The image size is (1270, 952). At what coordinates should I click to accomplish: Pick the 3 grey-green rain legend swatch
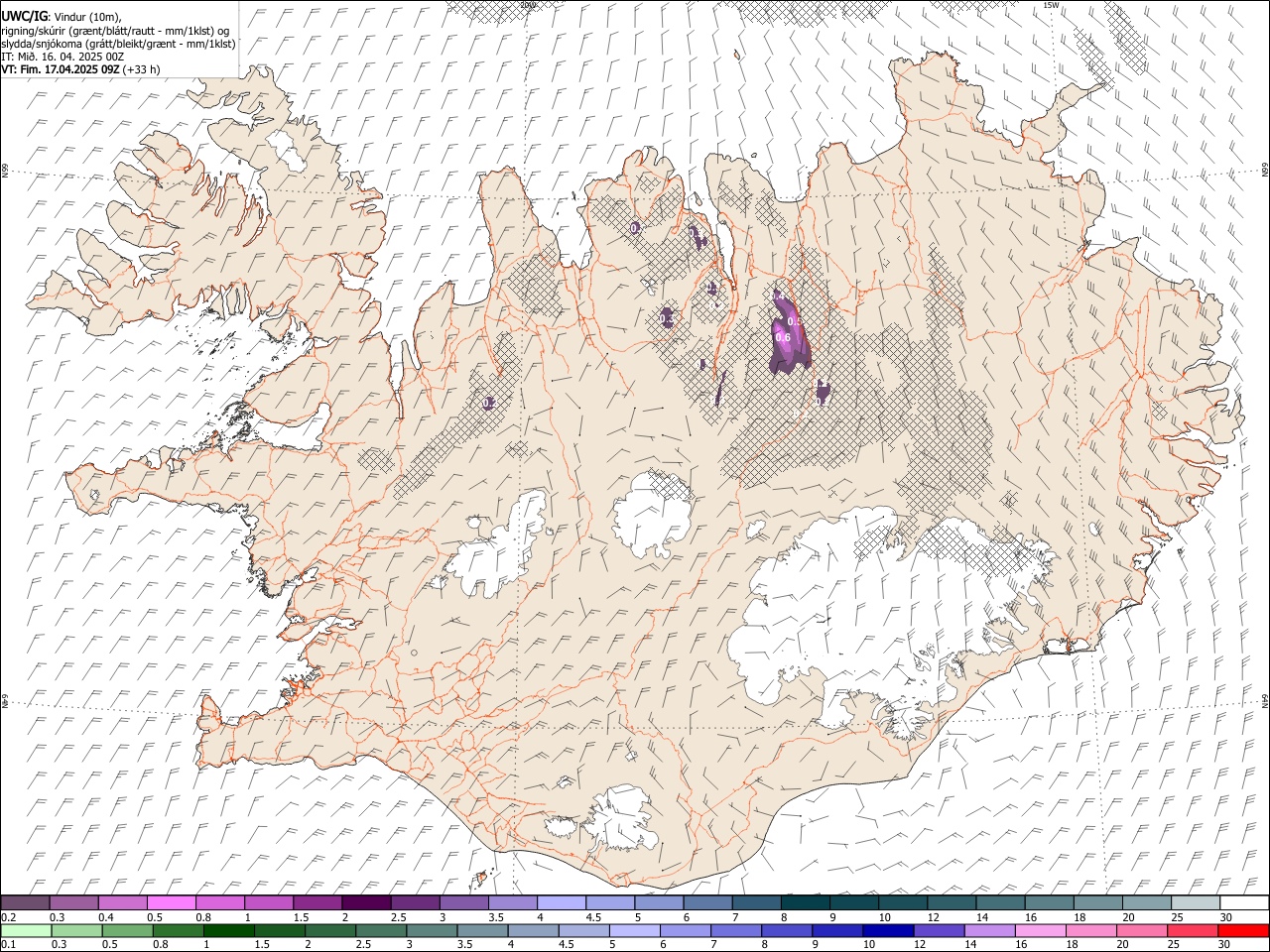coord(431,930)
